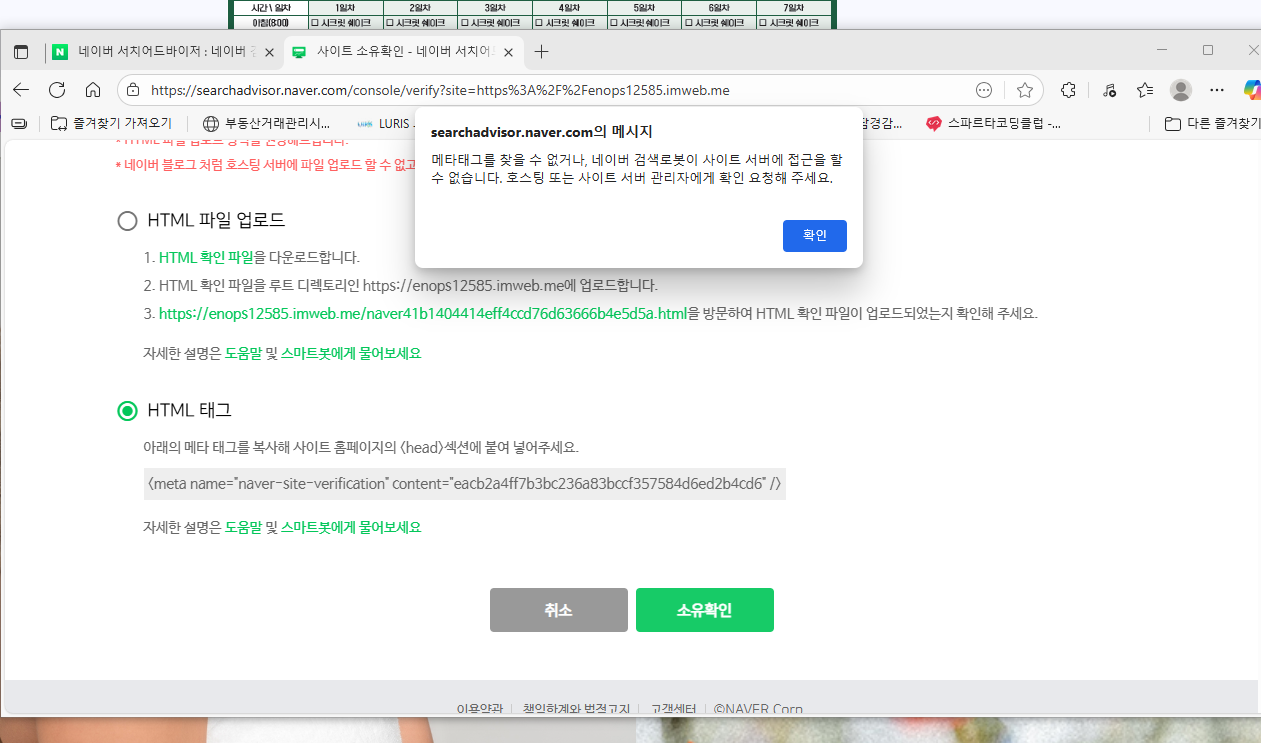Go to browser home page icon

[x=93, y=90]
